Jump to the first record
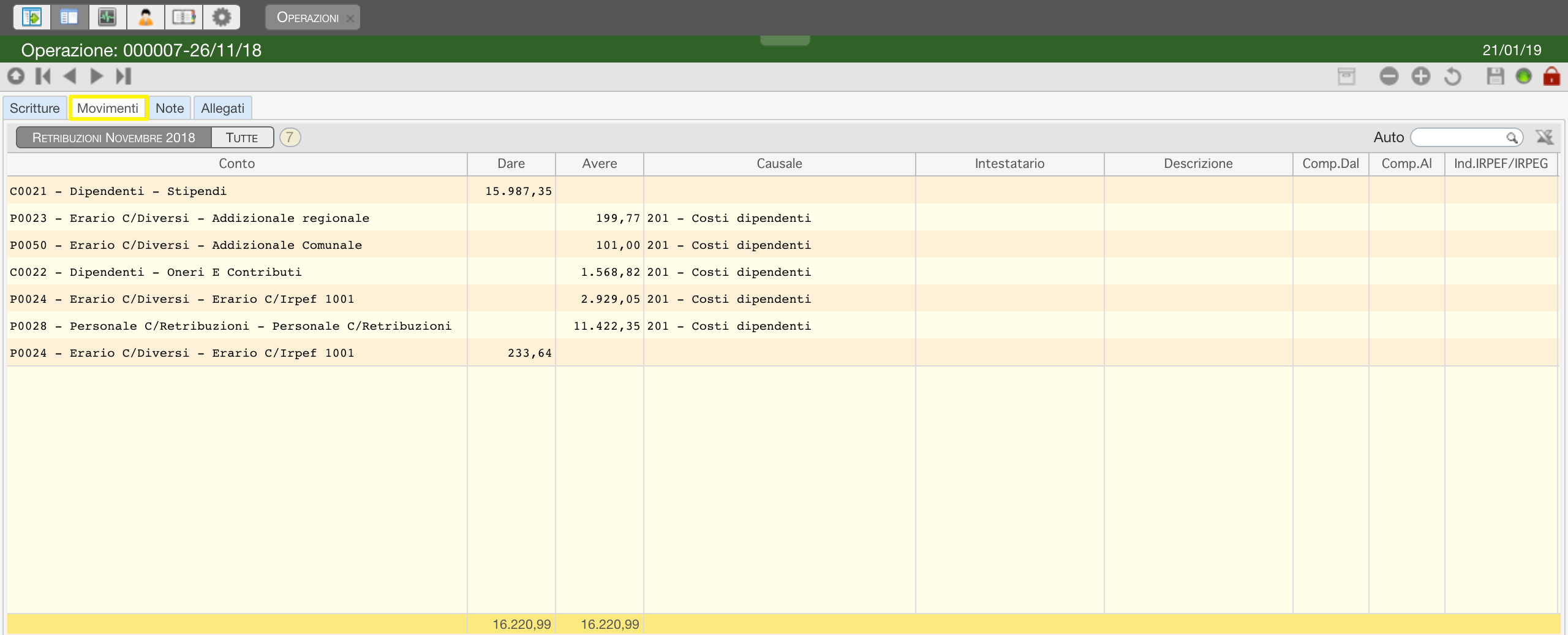This screenshot has height=635, width=1568. coord(43,76)
